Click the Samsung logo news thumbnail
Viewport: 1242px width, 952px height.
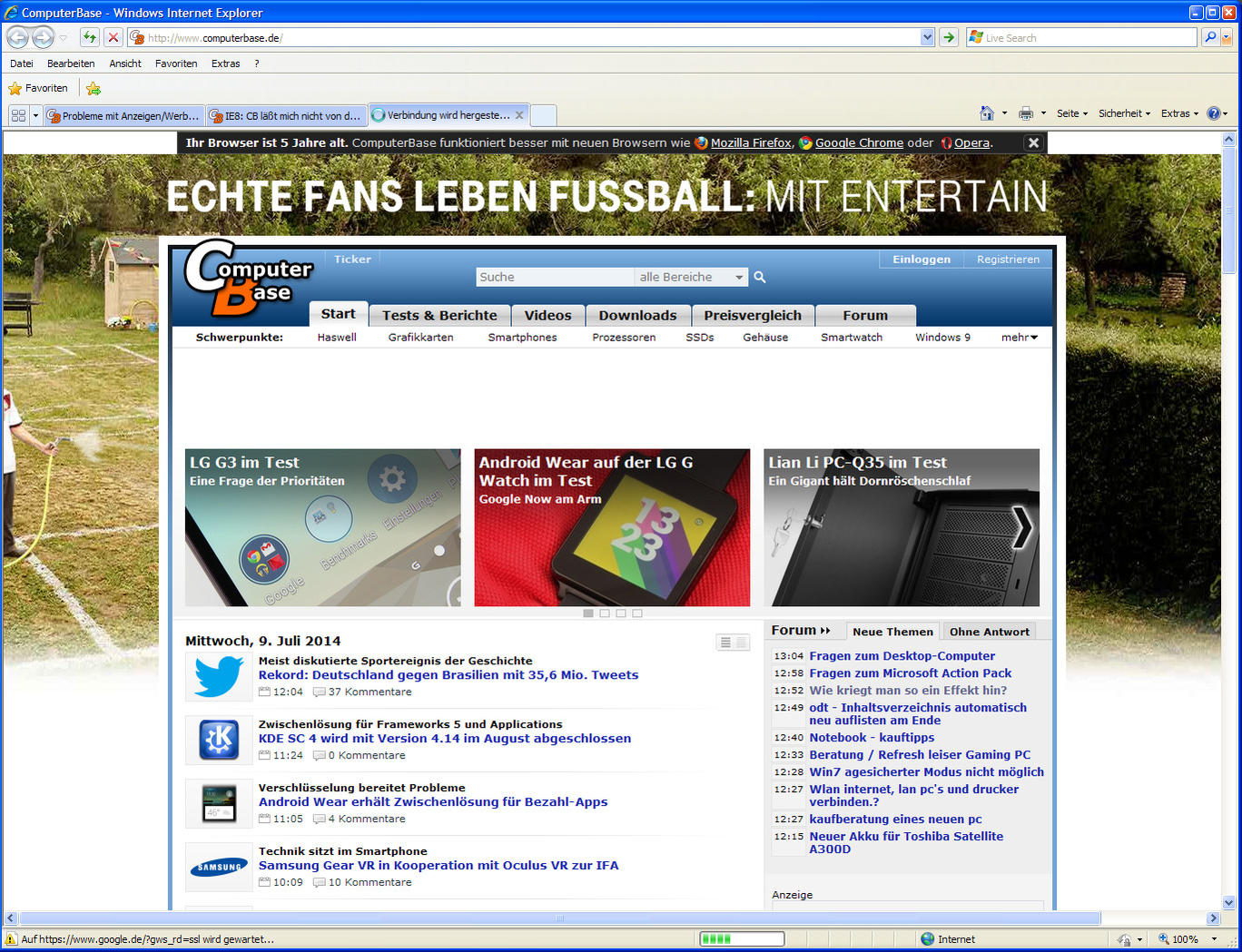[219, 867]
